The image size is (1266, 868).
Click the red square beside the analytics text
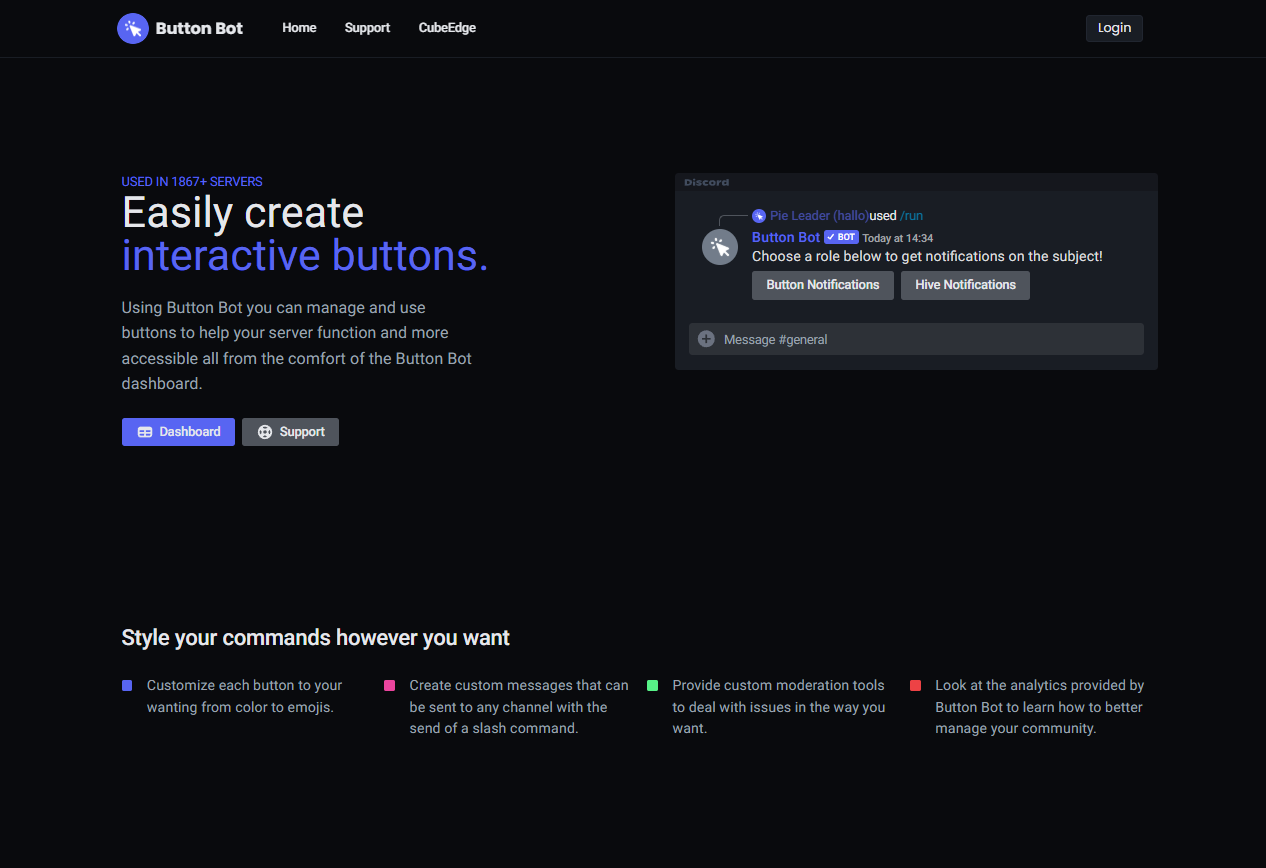(915, 686)
